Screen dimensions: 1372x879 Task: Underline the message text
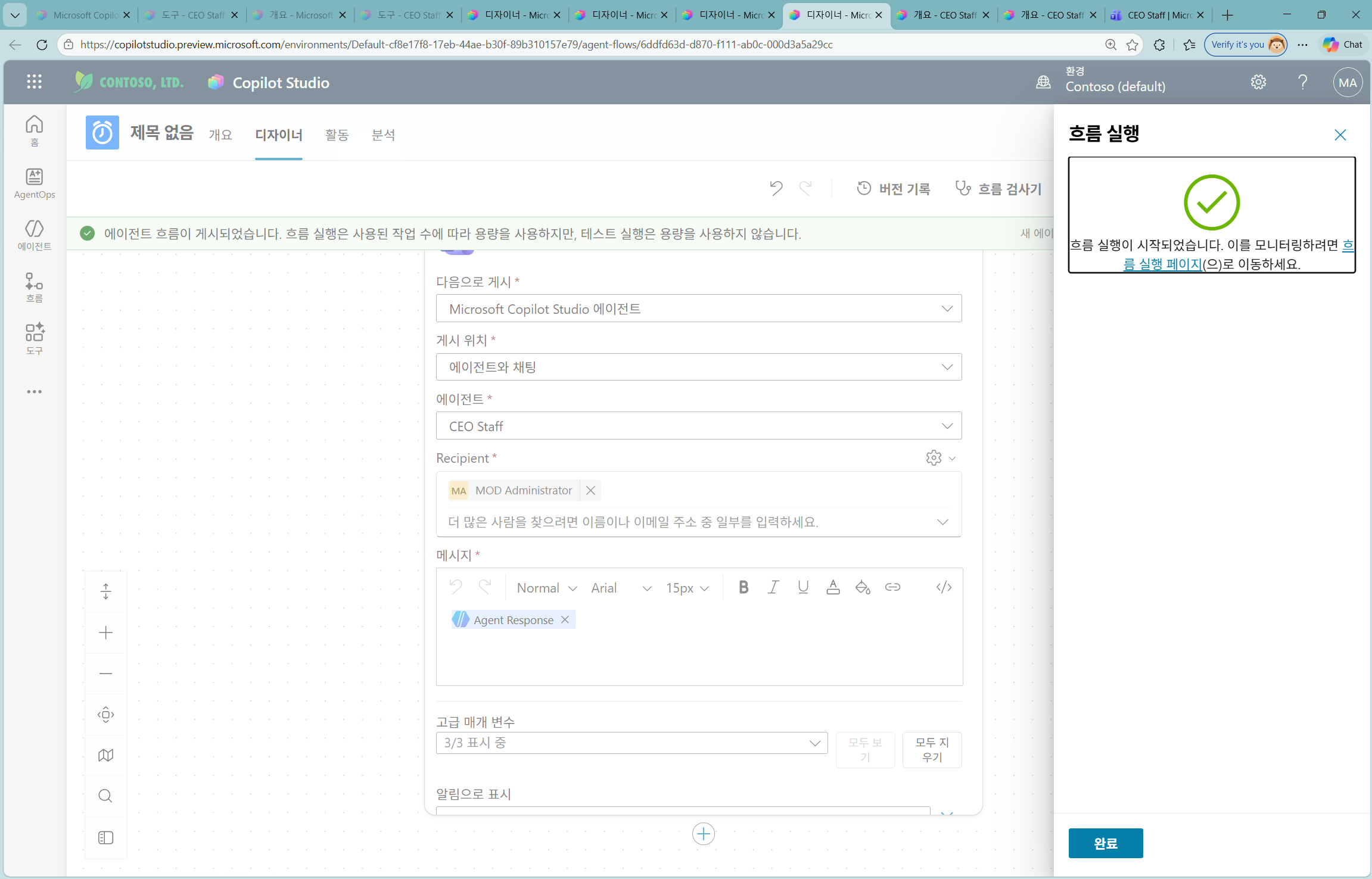[x=803, y=587]
